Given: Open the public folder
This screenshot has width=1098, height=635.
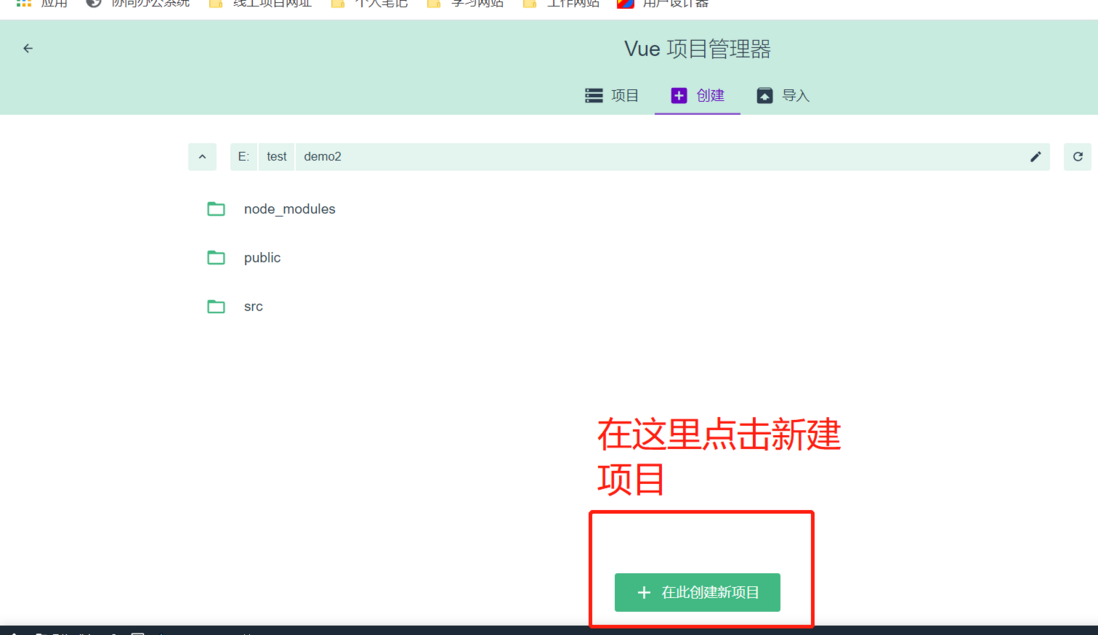Looking at the screenshot, I should 263,258.
